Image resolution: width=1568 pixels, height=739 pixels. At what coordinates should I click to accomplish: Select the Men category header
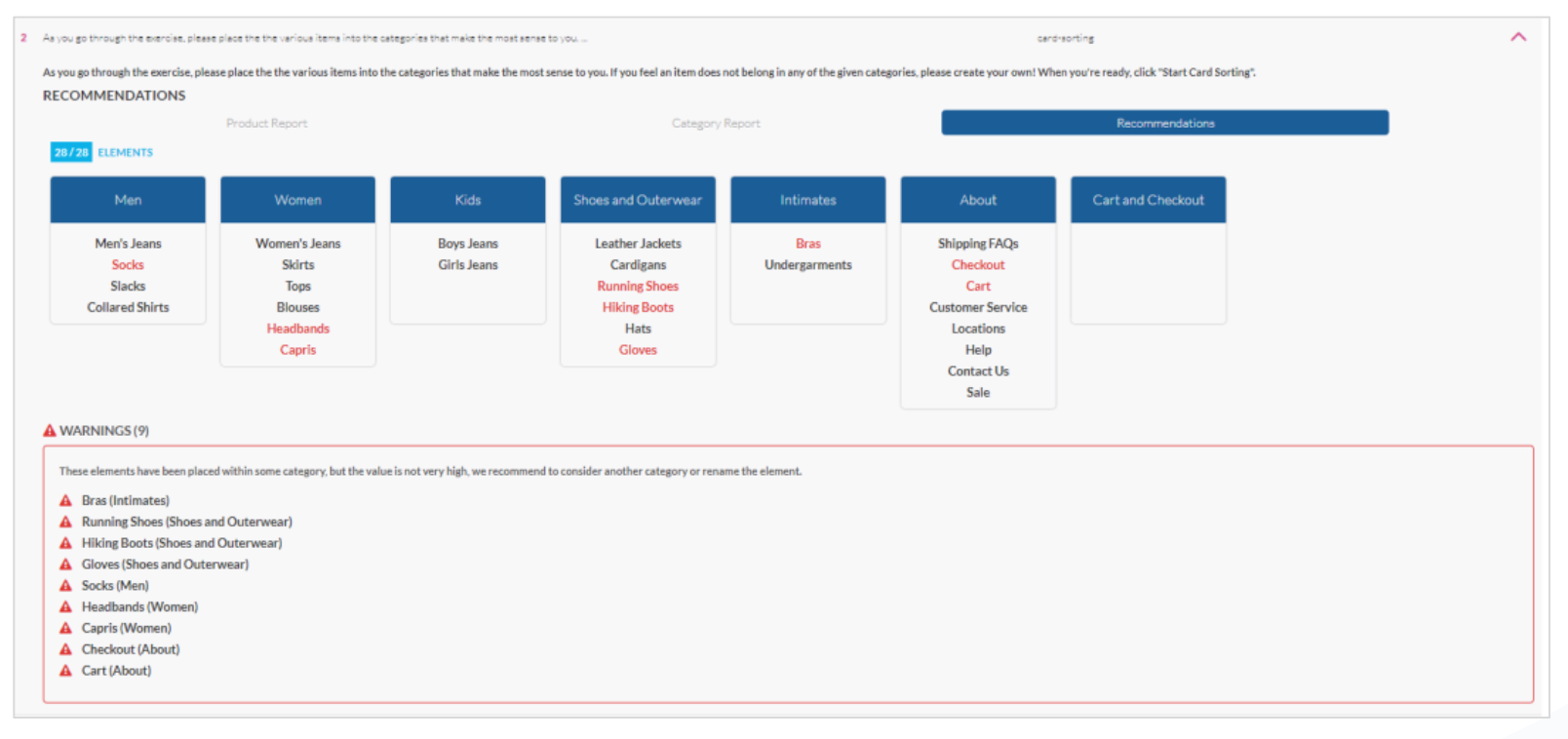coord(128,200)
